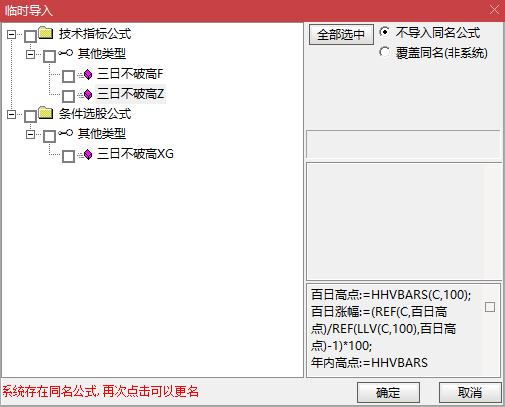Collapse the 技术指标公式 tree node
Screen dimensions: 505x407
[x=11, y=34]
